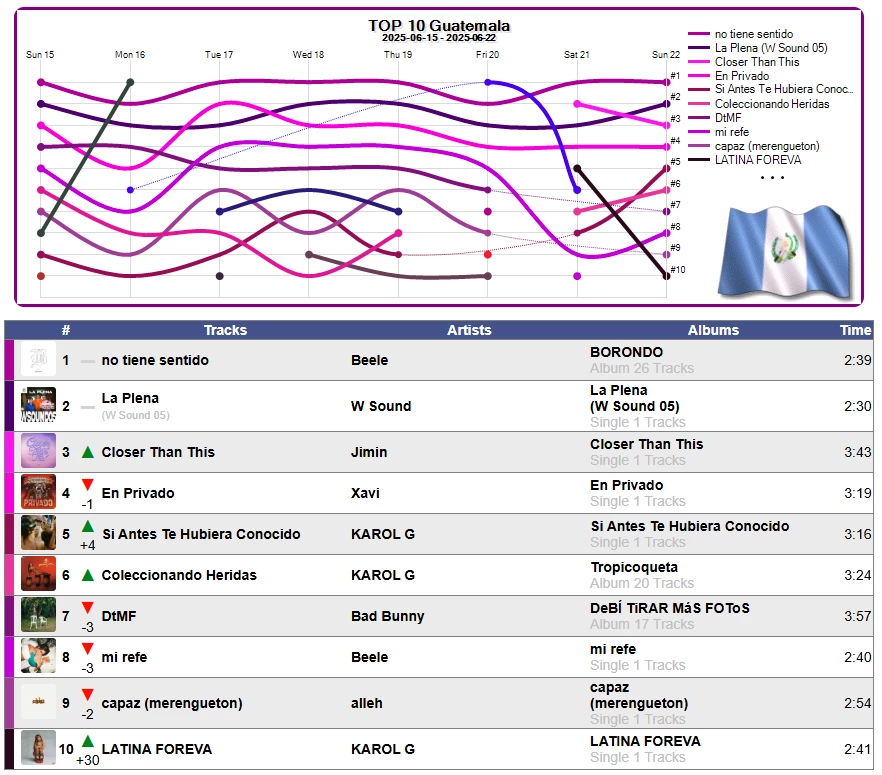Click the En Privado legend entry
Viewport: 882px width, 775px height.
click(x=741, y=76)
